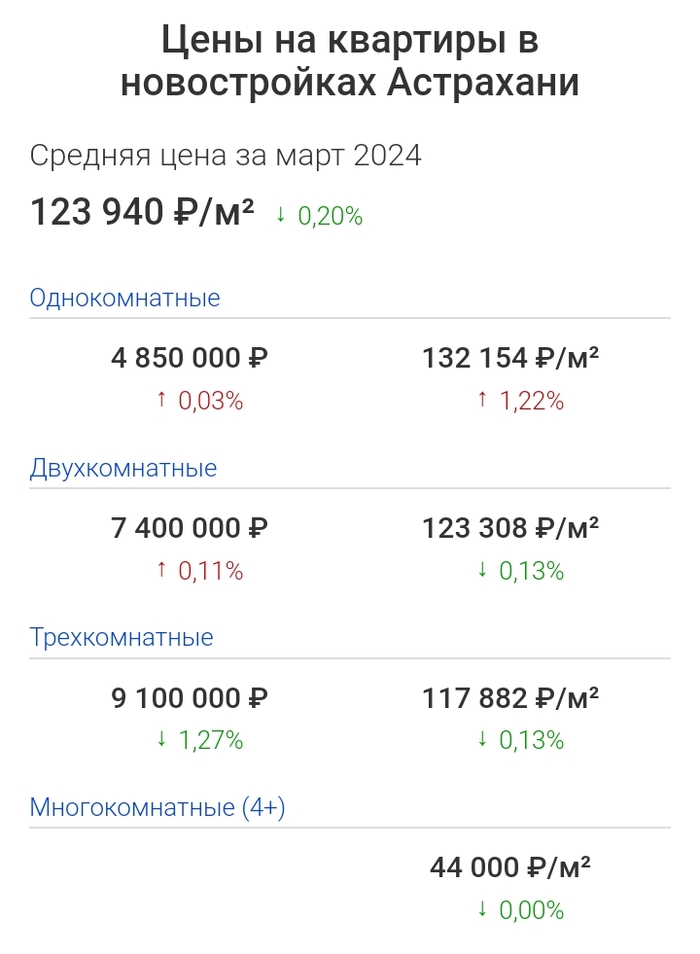Click the down arrow under 123 308 ₽/м²
Image resolution: width=700 pixels, height=954 pixels.
pos(482,571)
